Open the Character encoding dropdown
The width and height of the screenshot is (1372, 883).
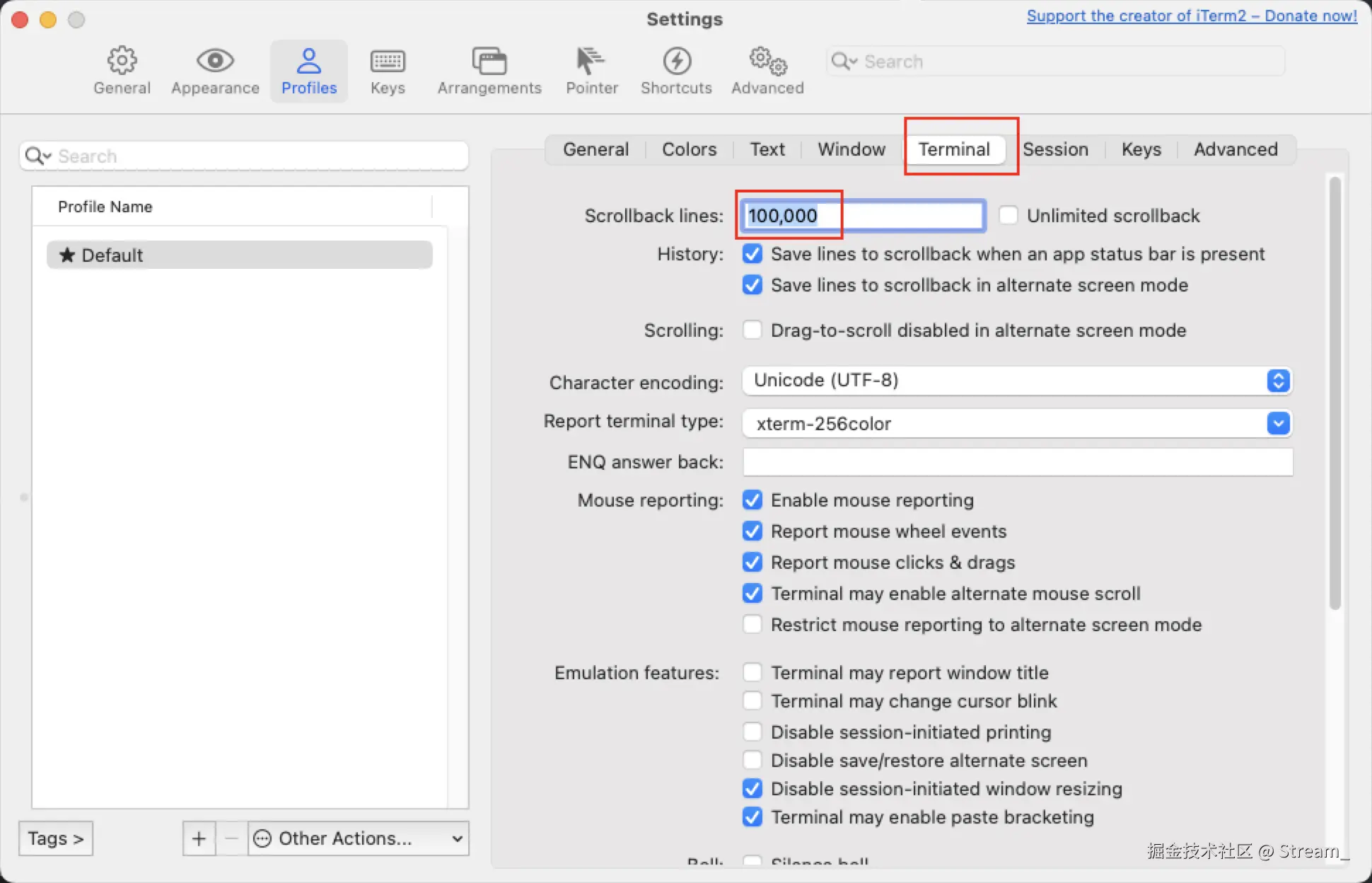click(1016, 381)
